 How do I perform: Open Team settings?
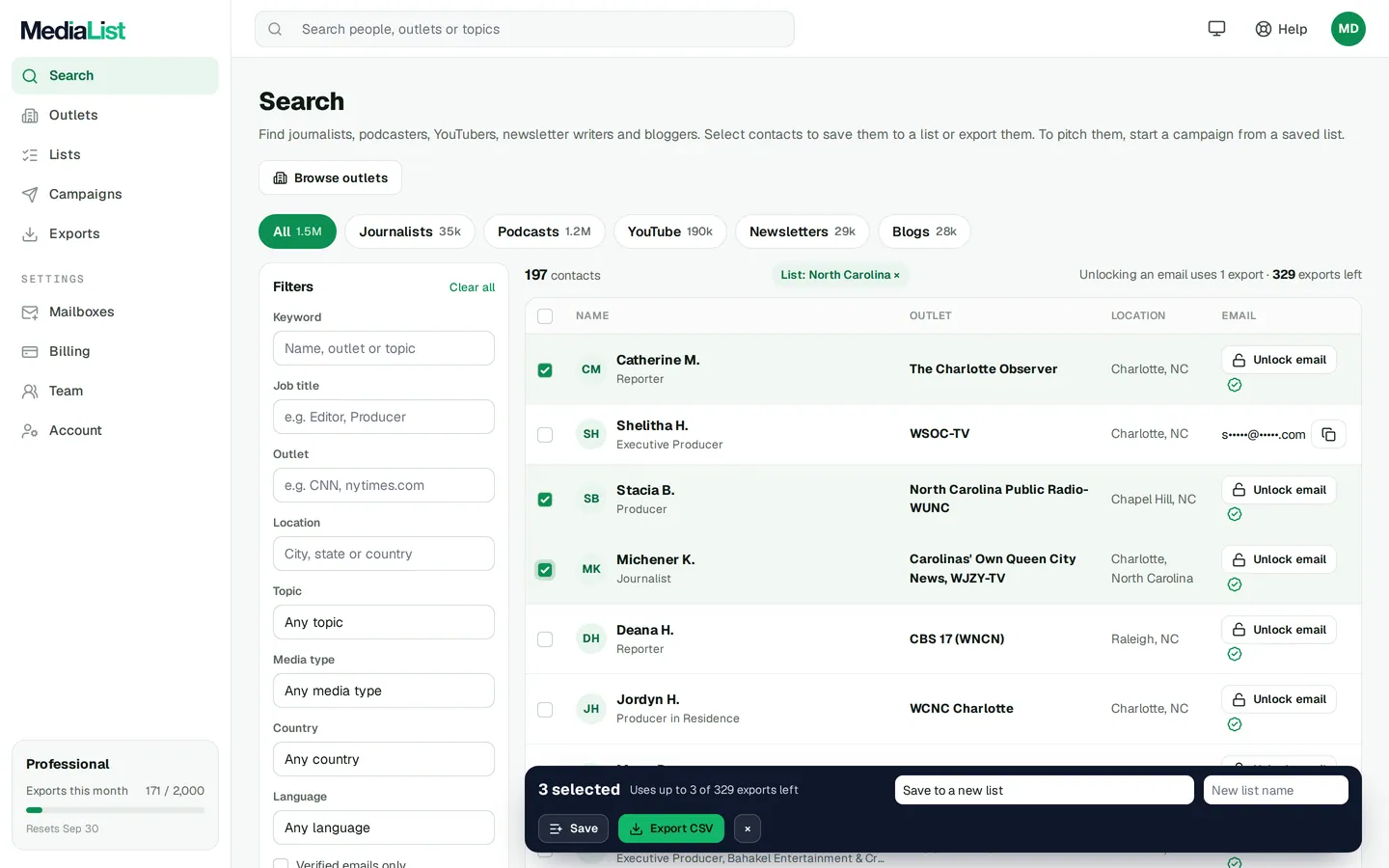pyautogui.click(x=115, y=391)
